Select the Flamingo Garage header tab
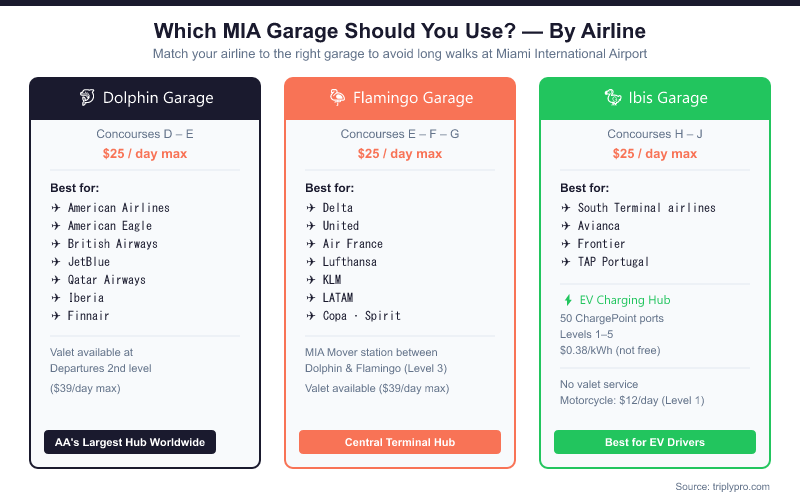 pos(400,98)
